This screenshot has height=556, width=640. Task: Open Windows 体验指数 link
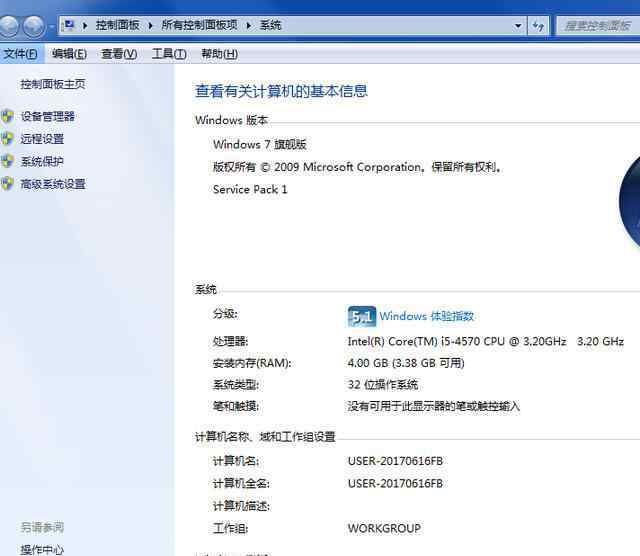(x=427, y=316)
